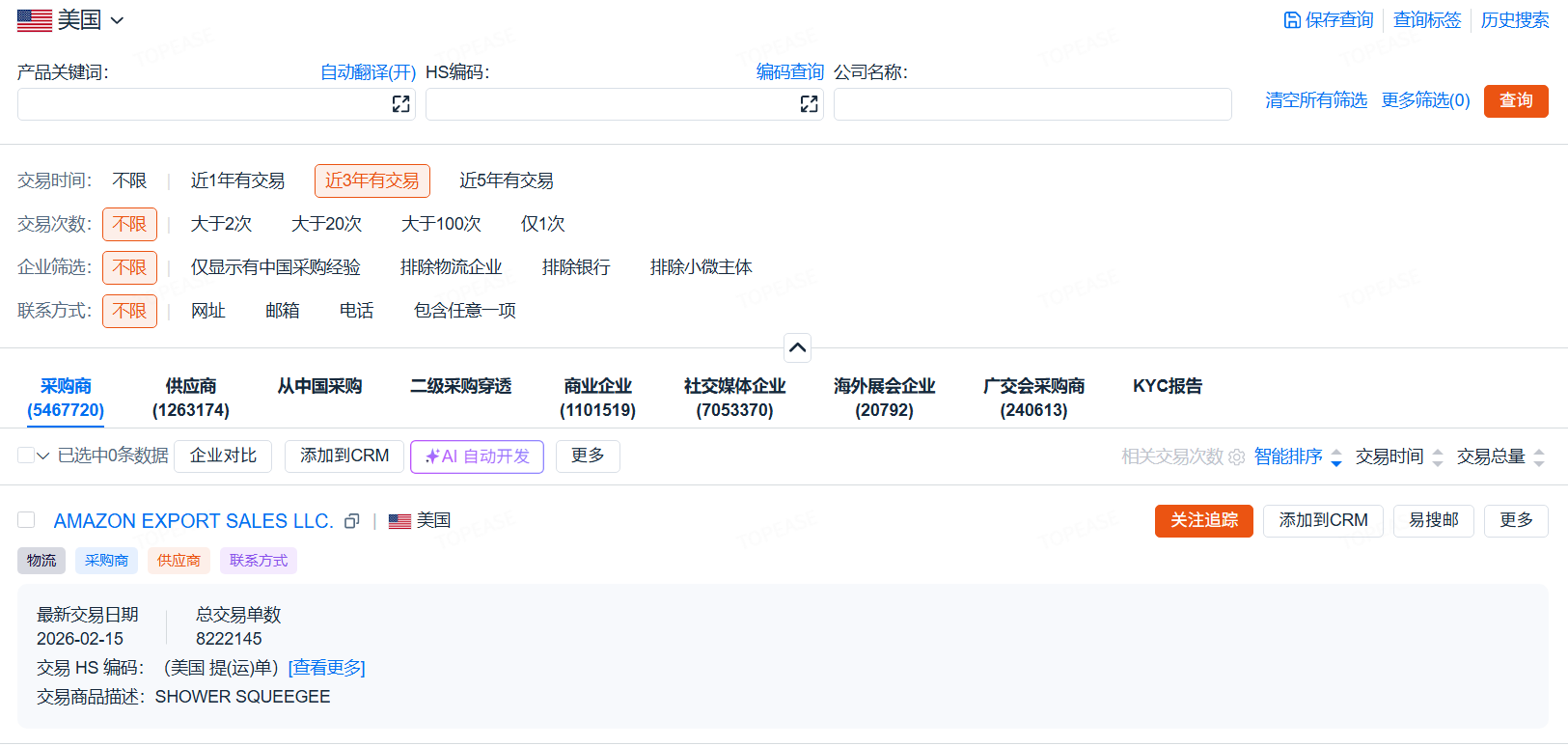Select 近1年有交易 time filter

pyautogui.click(x=237, y=180)
